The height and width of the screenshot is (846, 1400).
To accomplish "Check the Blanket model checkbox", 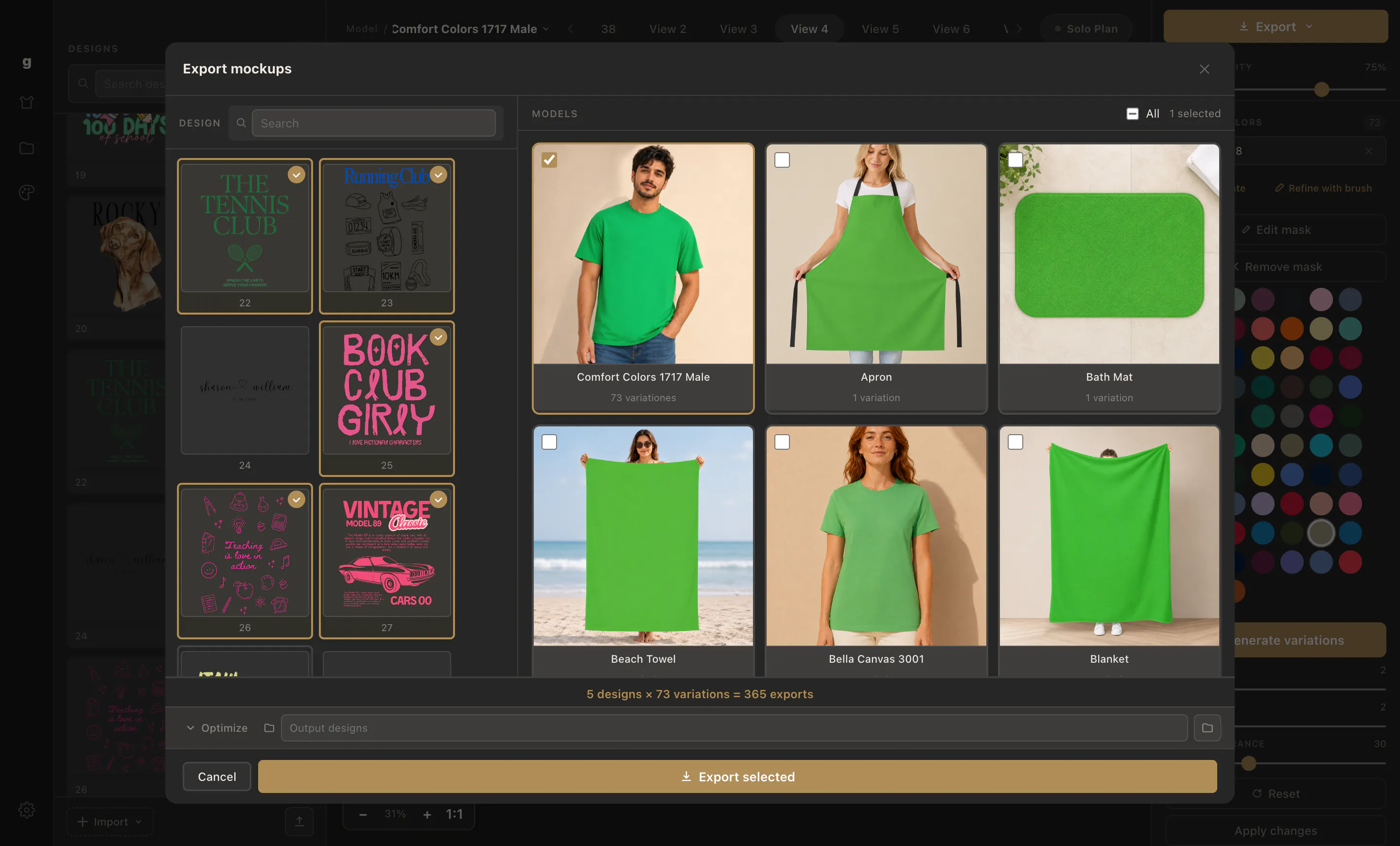I will [1015, 441].
